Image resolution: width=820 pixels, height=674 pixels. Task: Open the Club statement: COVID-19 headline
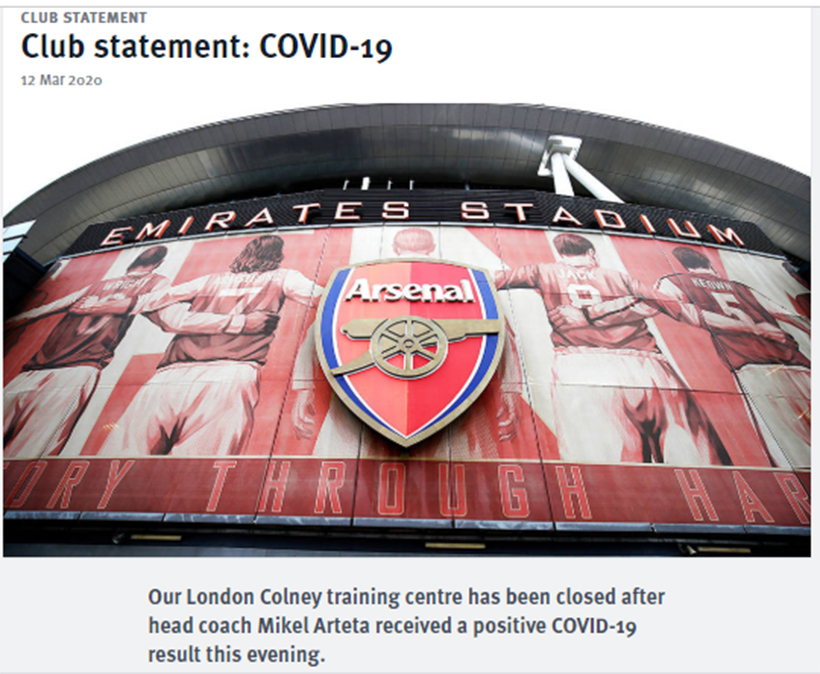coord(207,47)
